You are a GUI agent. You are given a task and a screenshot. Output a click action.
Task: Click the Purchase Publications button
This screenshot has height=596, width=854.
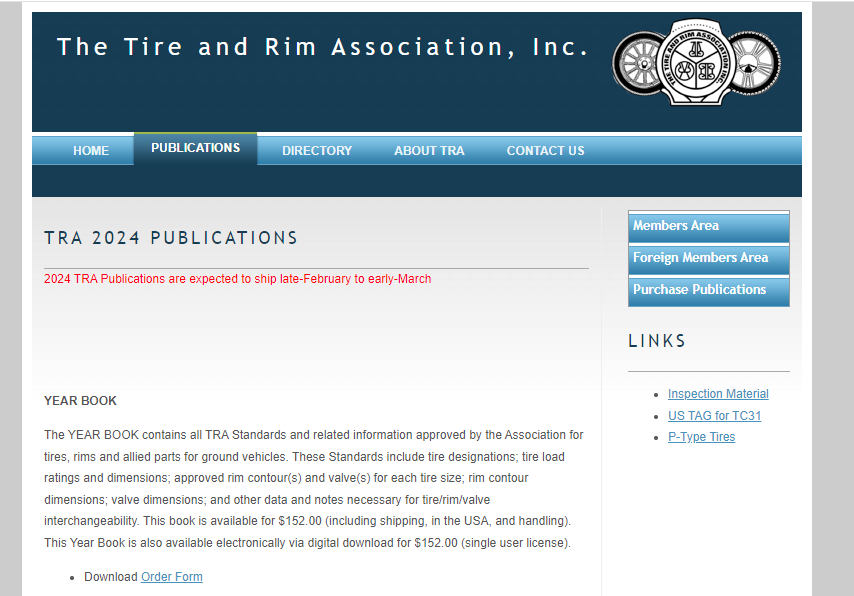coord(708,290)
